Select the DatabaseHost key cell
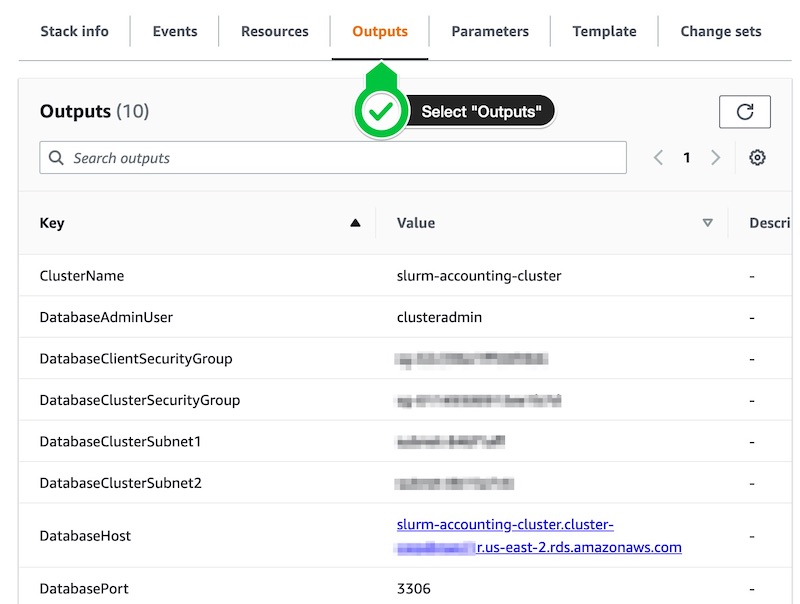Viewport: 800px width, 604px height. pyautogui.click(x=85, y=536)
